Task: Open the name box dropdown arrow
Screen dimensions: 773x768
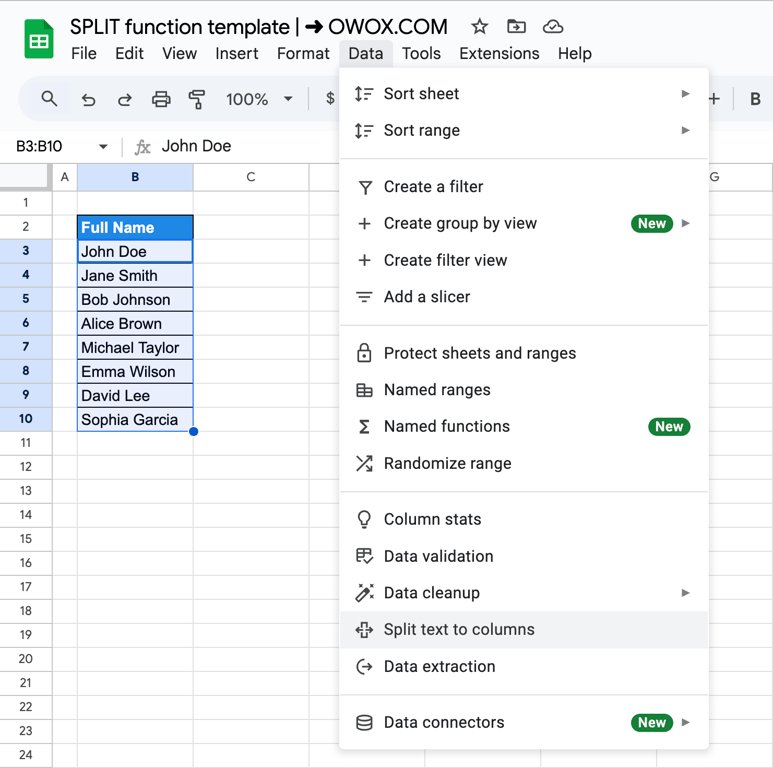Action: (103, 146)
